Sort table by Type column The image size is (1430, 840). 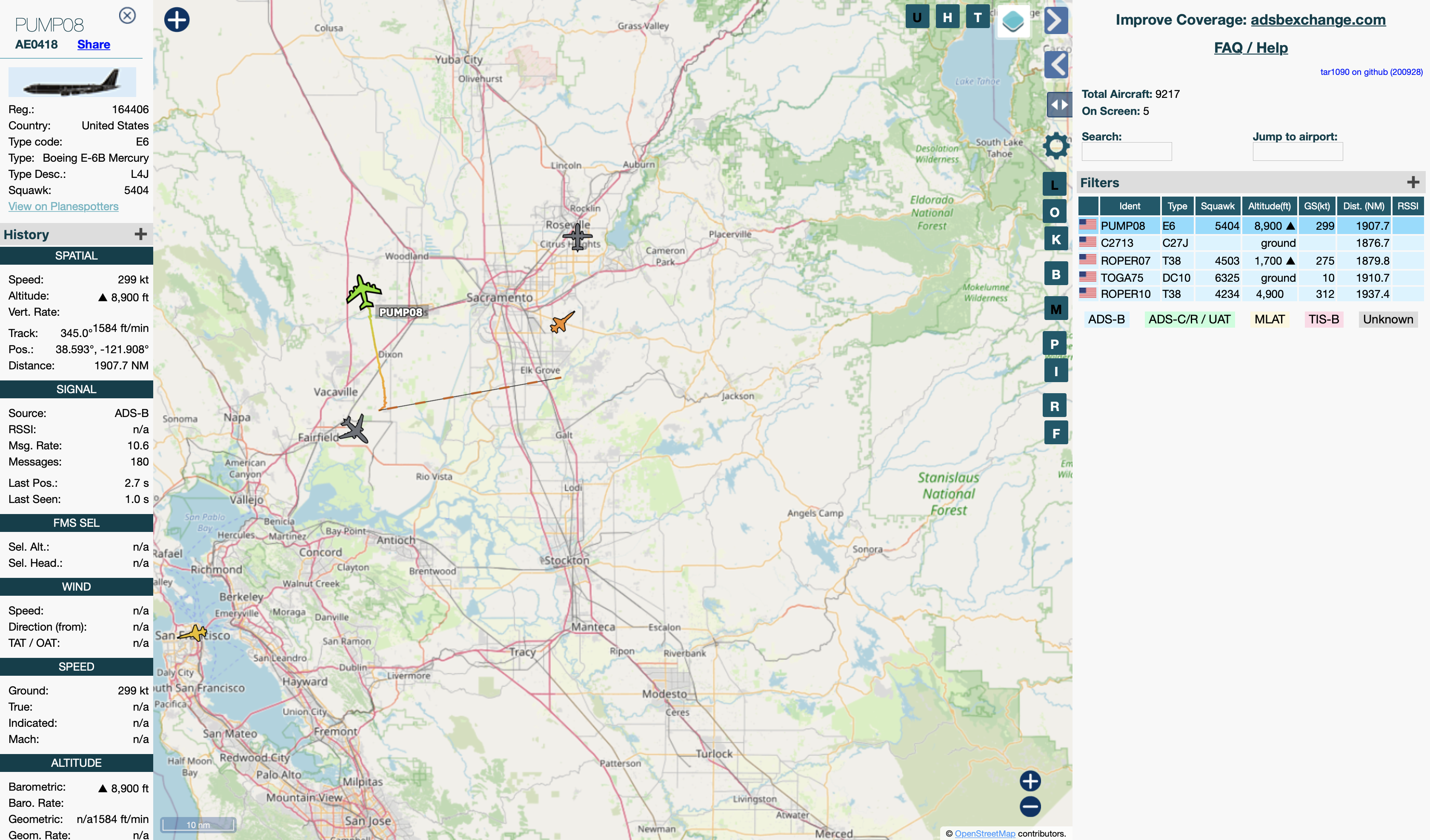tap(1177, 206)
